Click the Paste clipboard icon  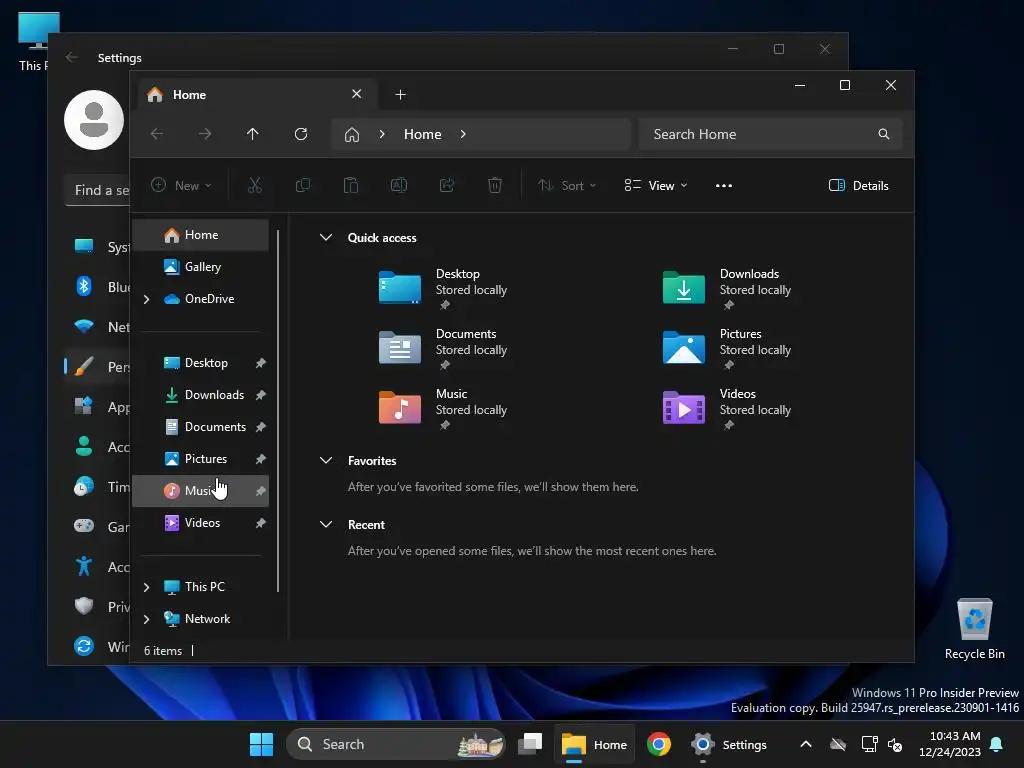pyautogui.click(x=351, y=185)
